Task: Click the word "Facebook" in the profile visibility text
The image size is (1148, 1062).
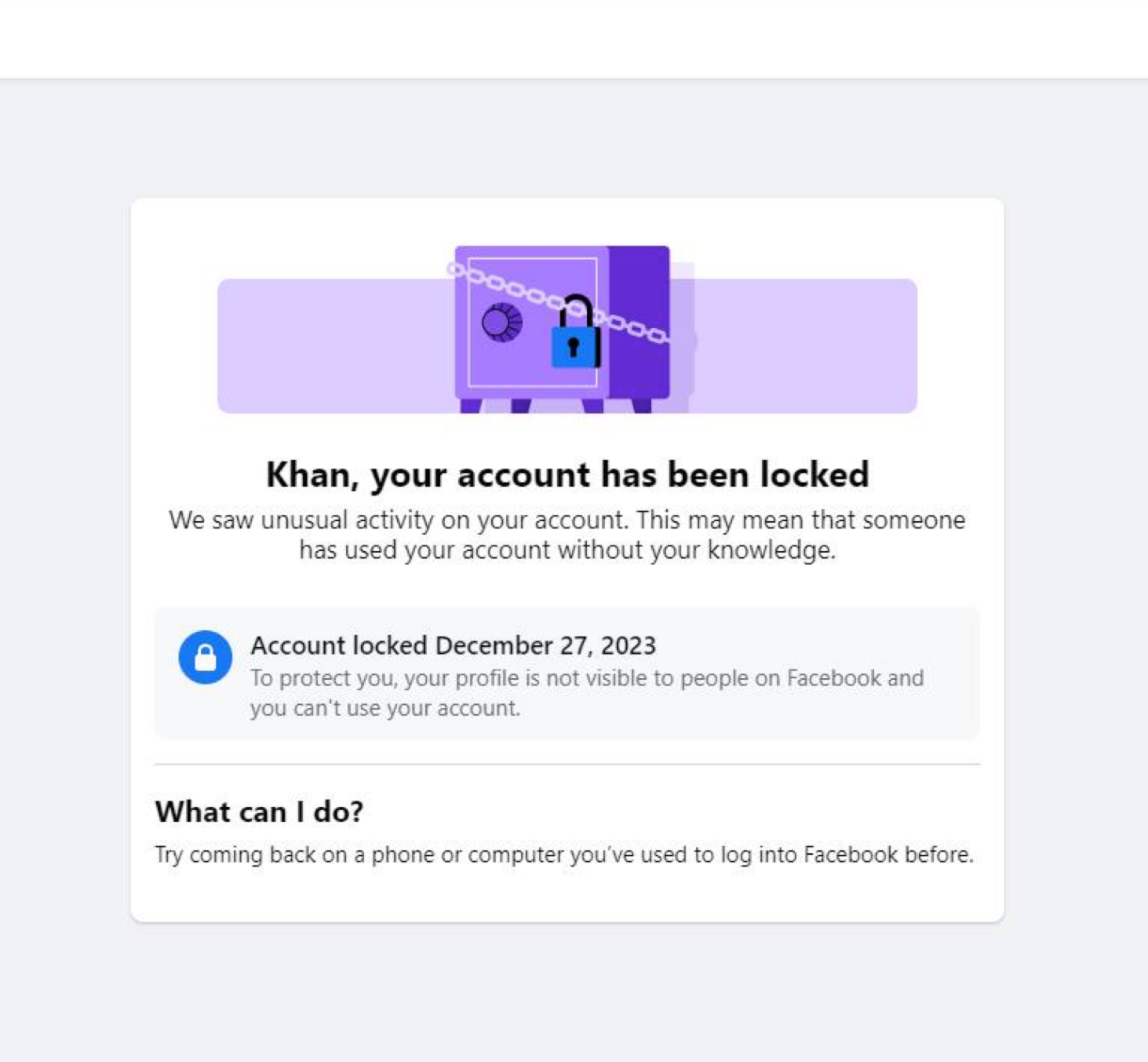Action: [833, 678]
